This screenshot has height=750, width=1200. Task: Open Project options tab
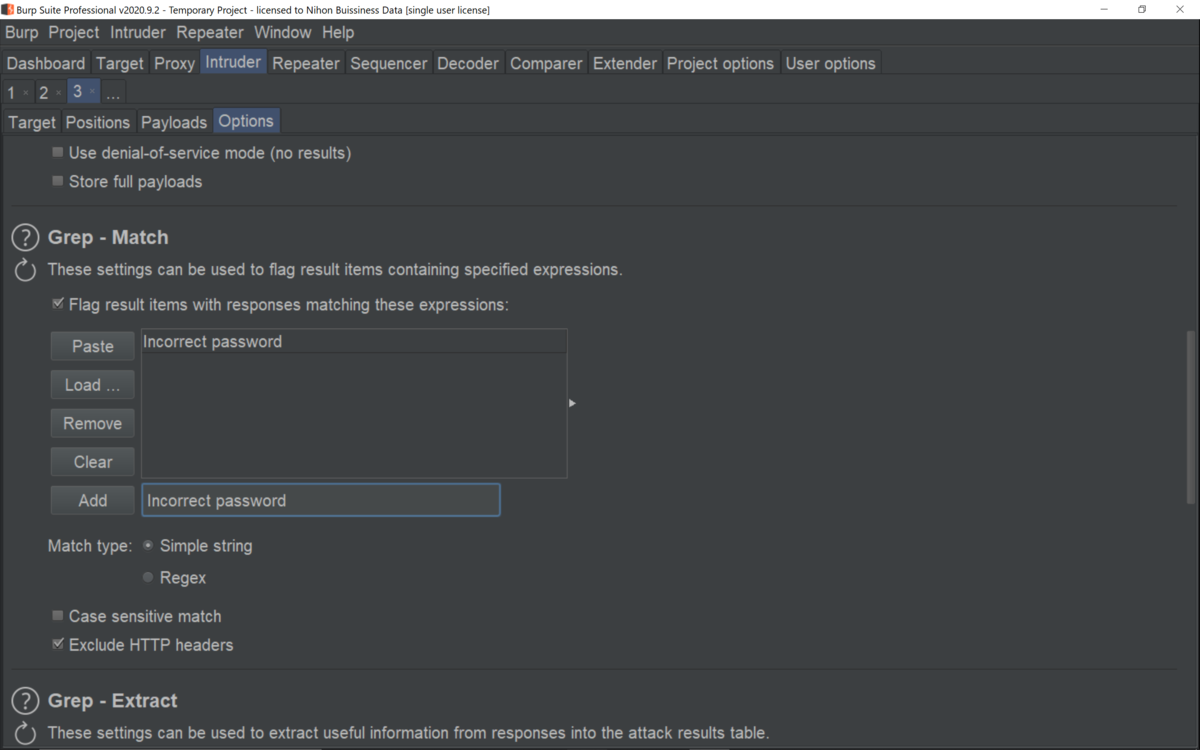pos(720,63)
